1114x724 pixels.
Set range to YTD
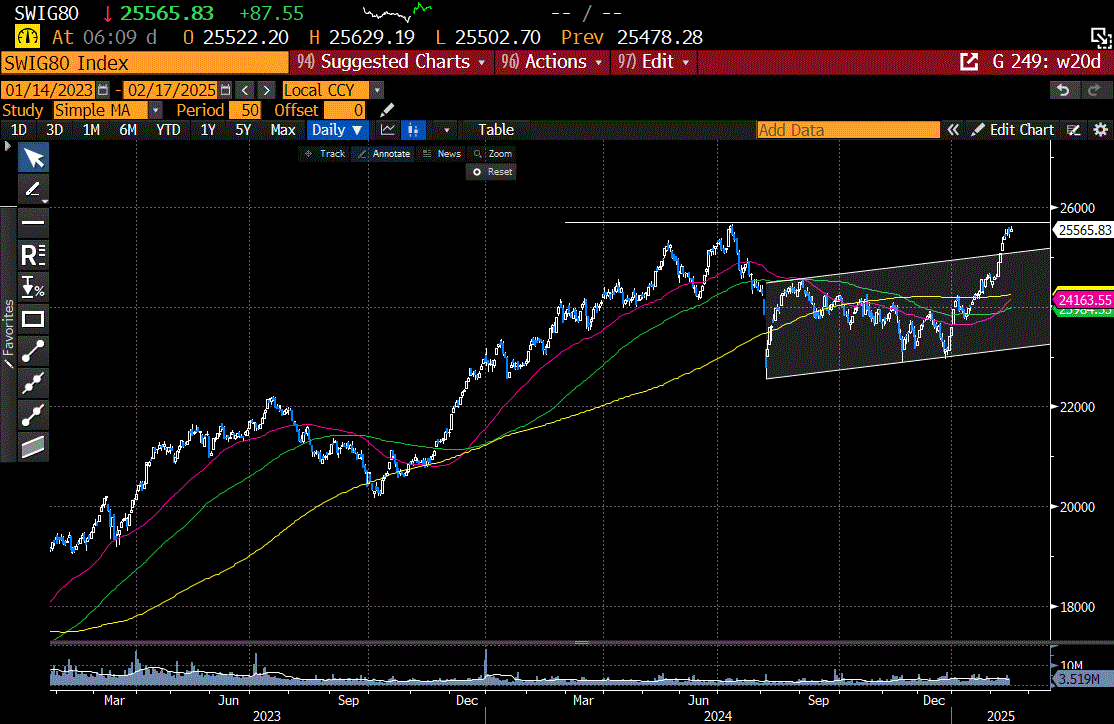(x=168, y=130)
